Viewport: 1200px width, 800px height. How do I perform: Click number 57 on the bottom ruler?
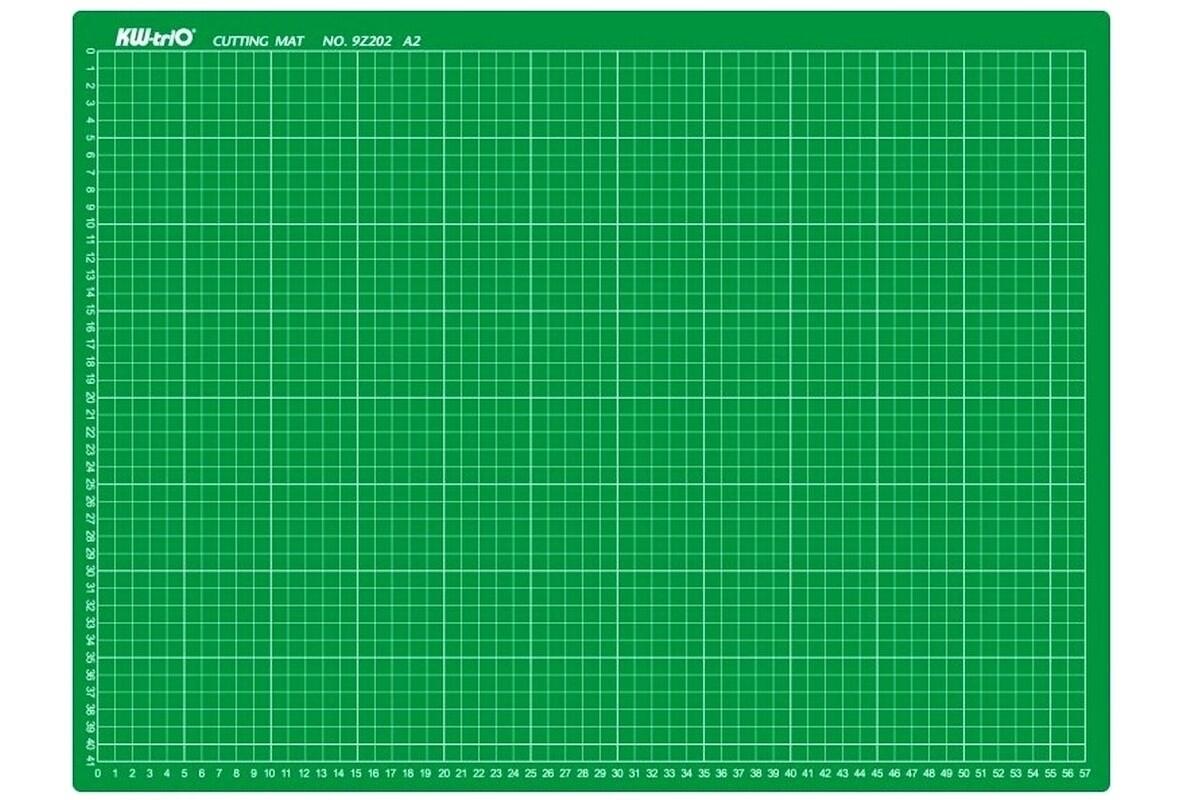(x=1085, y=773)
